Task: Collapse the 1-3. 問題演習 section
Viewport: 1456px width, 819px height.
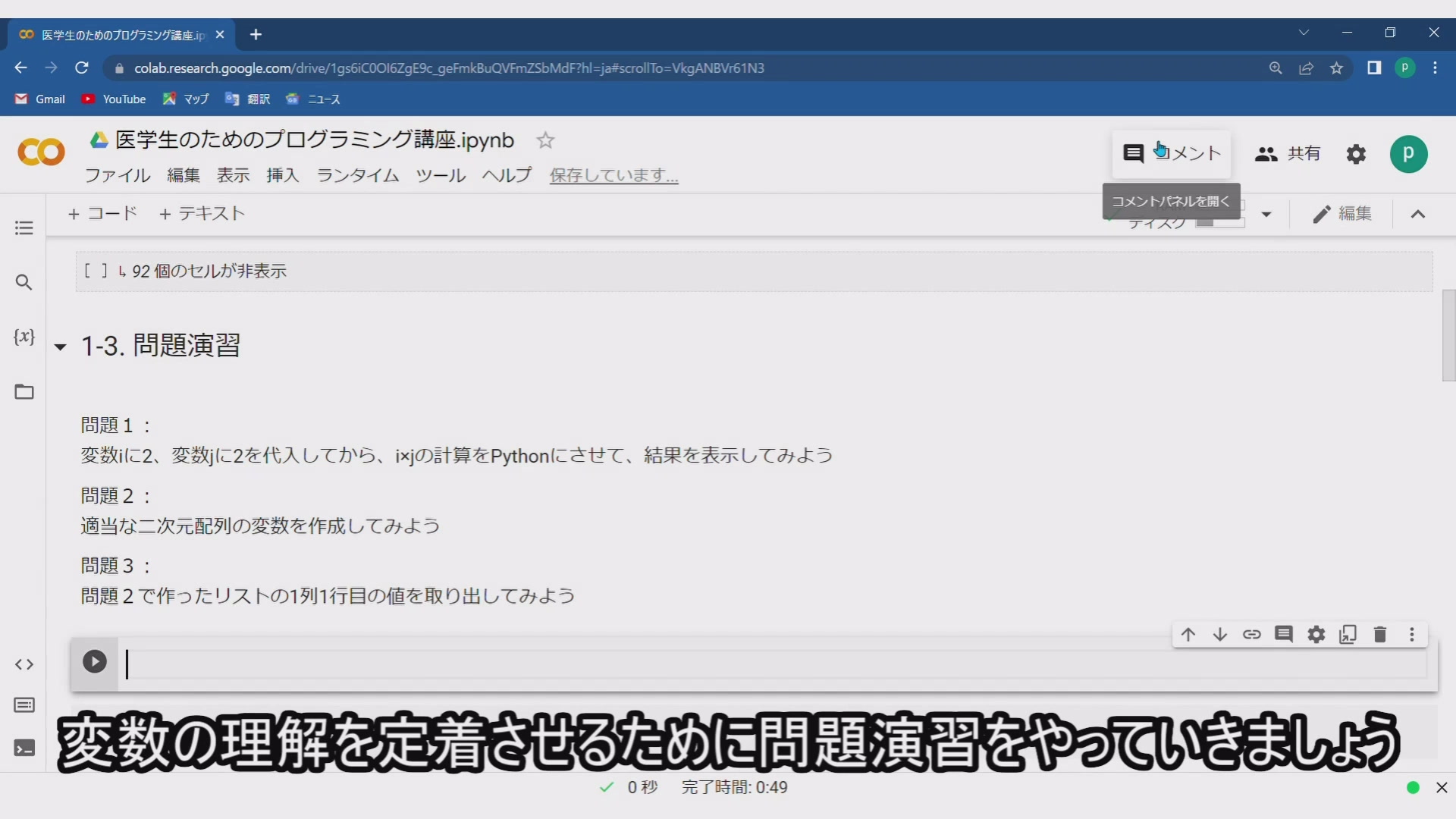Action: pos(61,347)
